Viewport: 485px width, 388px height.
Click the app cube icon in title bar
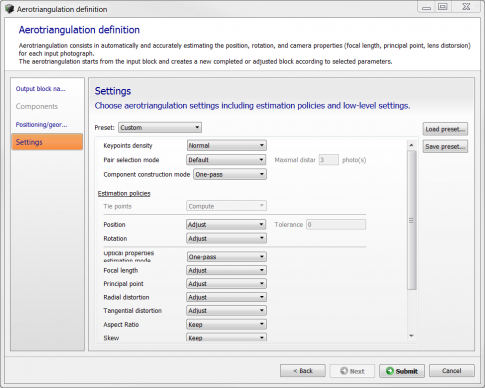click(x=9, y=9)
